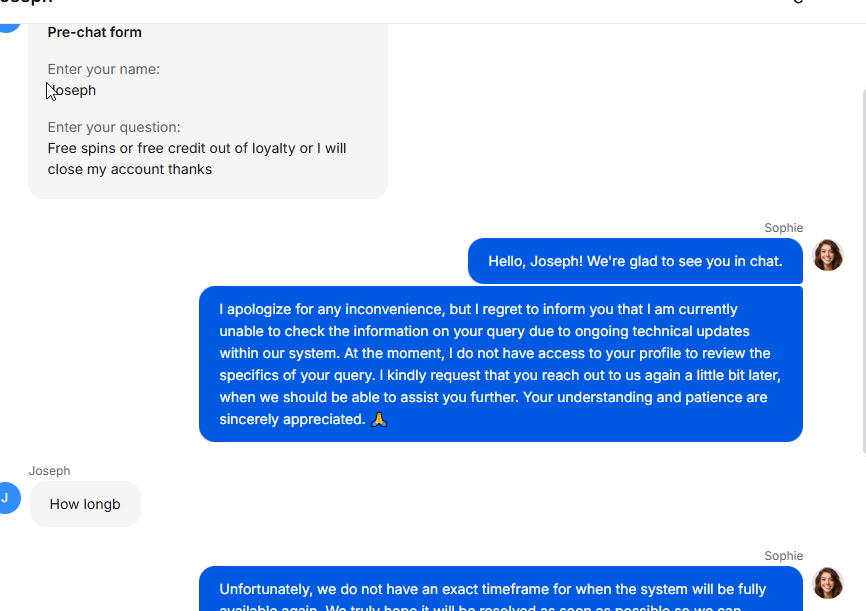Click the 'Free spins or free credit' text
Screen dimensions: 866x611
[x=197, y=159]
